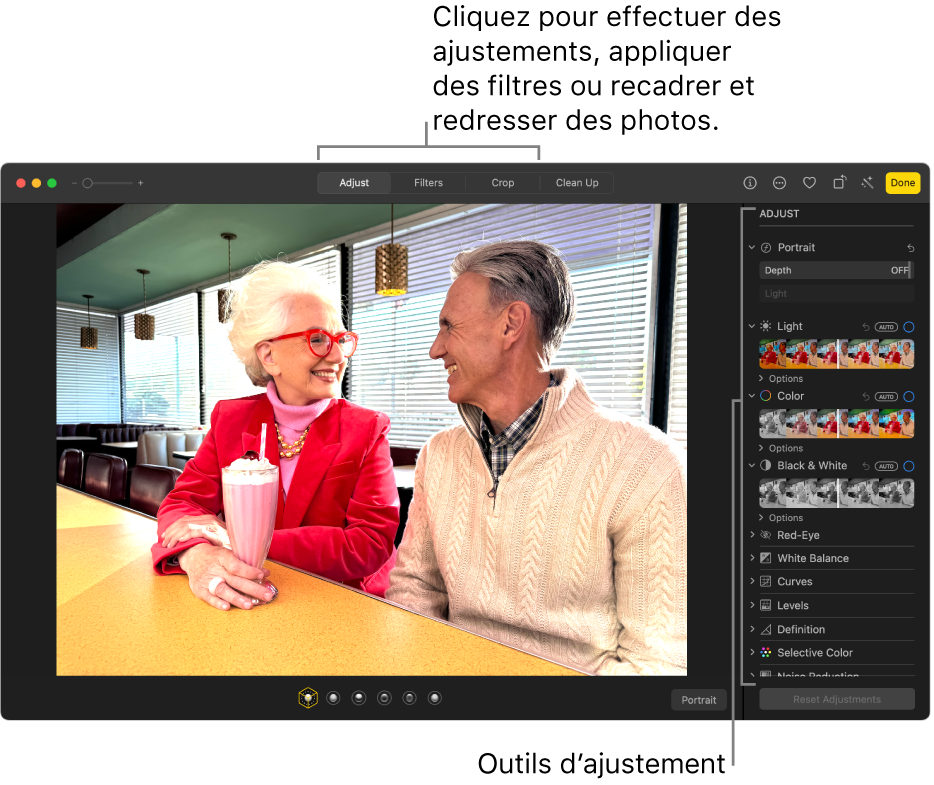Collapse the Black & White section
934x785 pixels.
coord(752,465)
